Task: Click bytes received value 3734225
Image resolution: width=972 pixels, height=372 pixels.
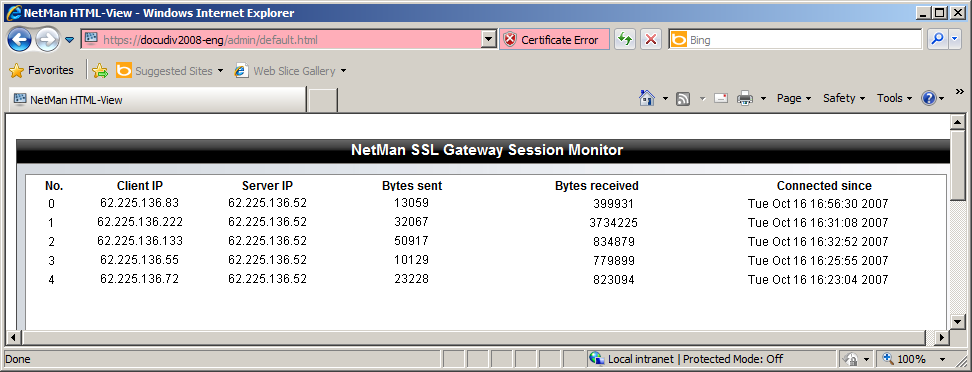Action: 614,223
